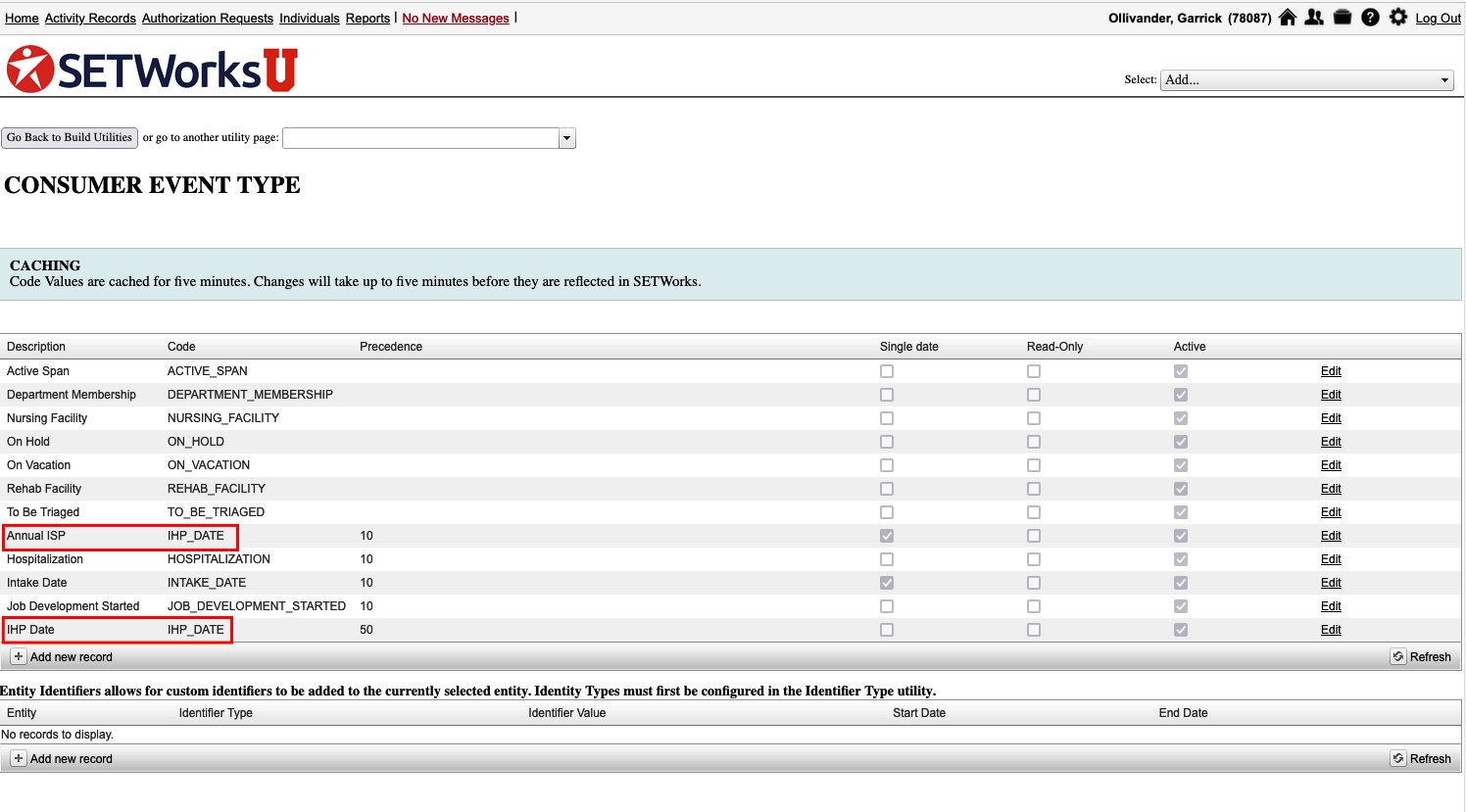
Task: Toggle Single date checkbox for Active Span
Action: coord(887,371)
